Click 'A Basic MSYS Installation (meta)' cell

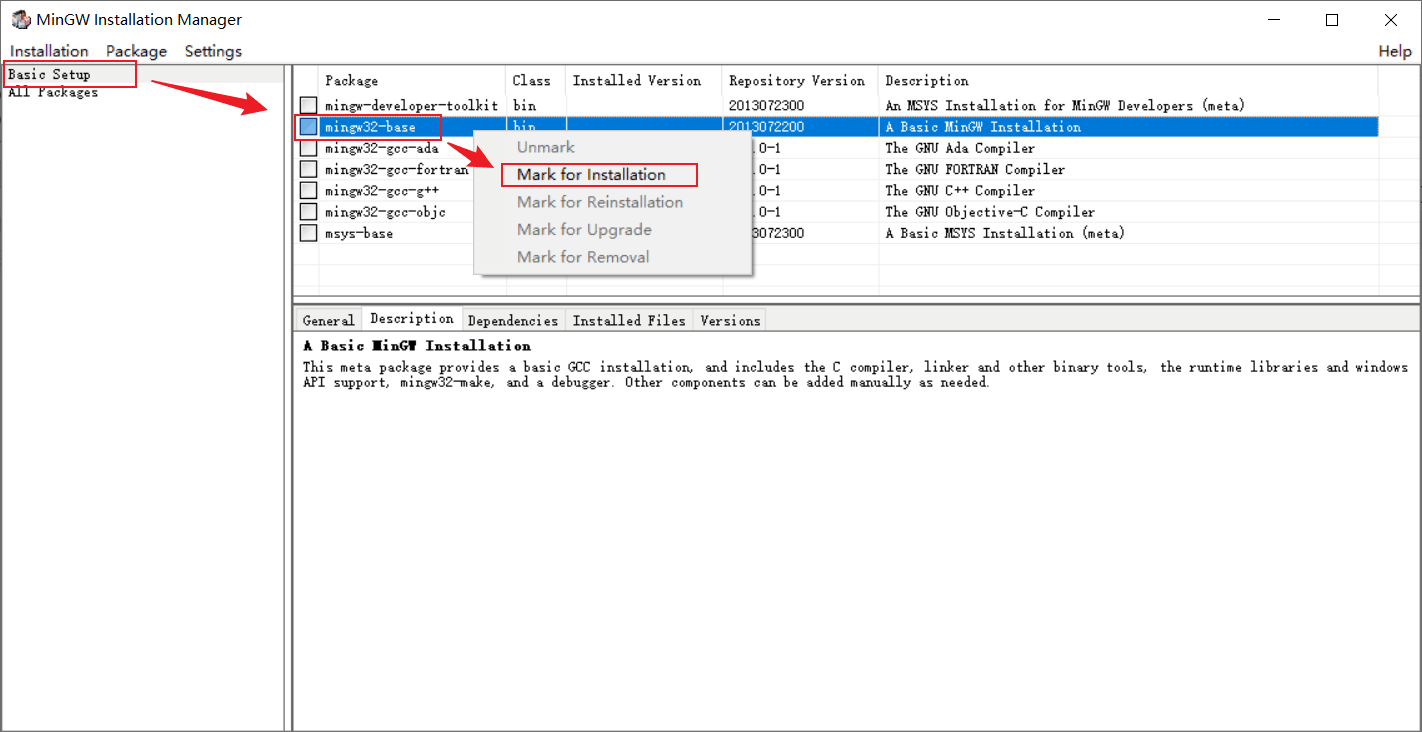pos(1005,233)
